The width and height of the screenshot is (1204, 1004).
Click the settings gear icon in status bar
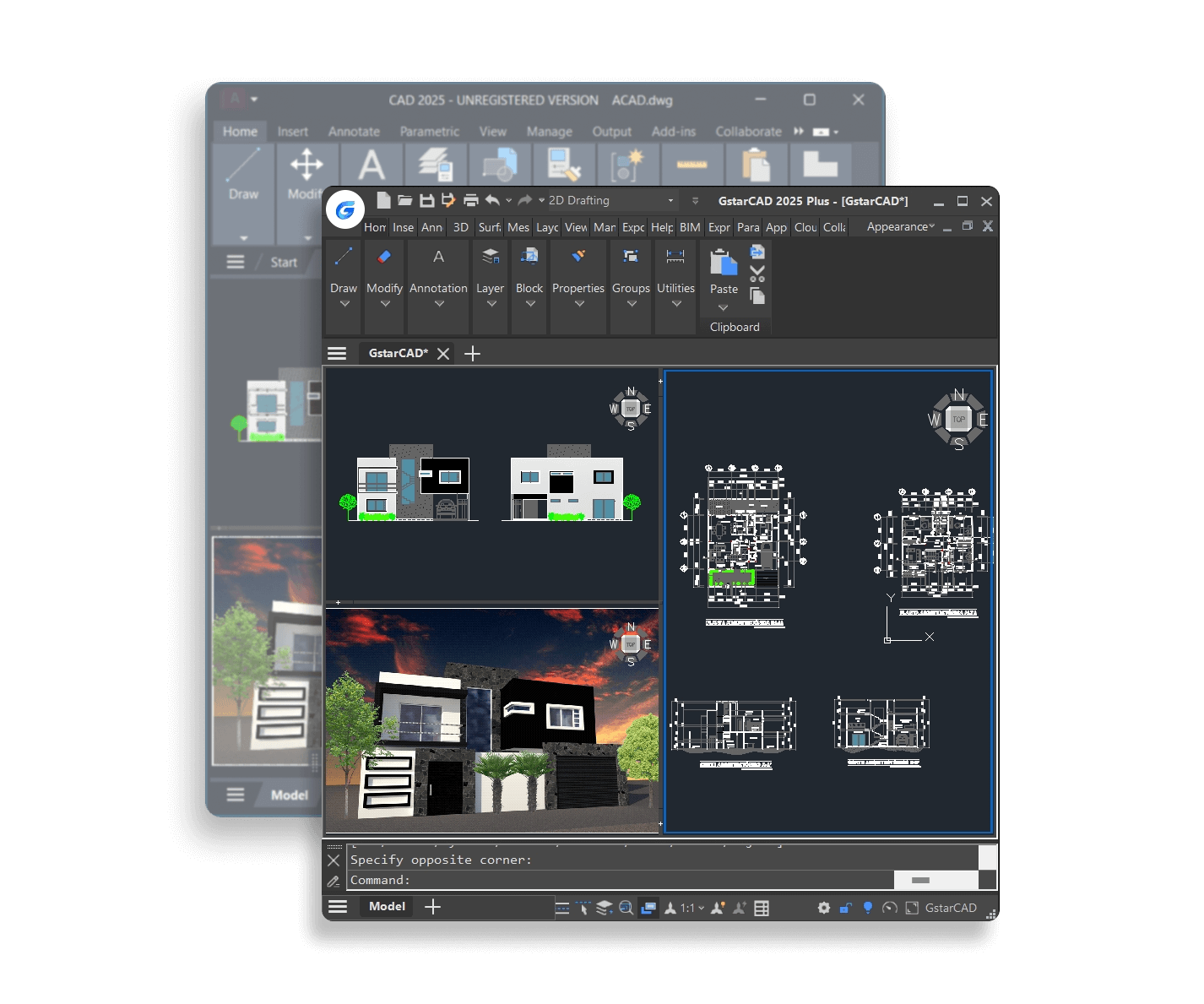[824, 908]
